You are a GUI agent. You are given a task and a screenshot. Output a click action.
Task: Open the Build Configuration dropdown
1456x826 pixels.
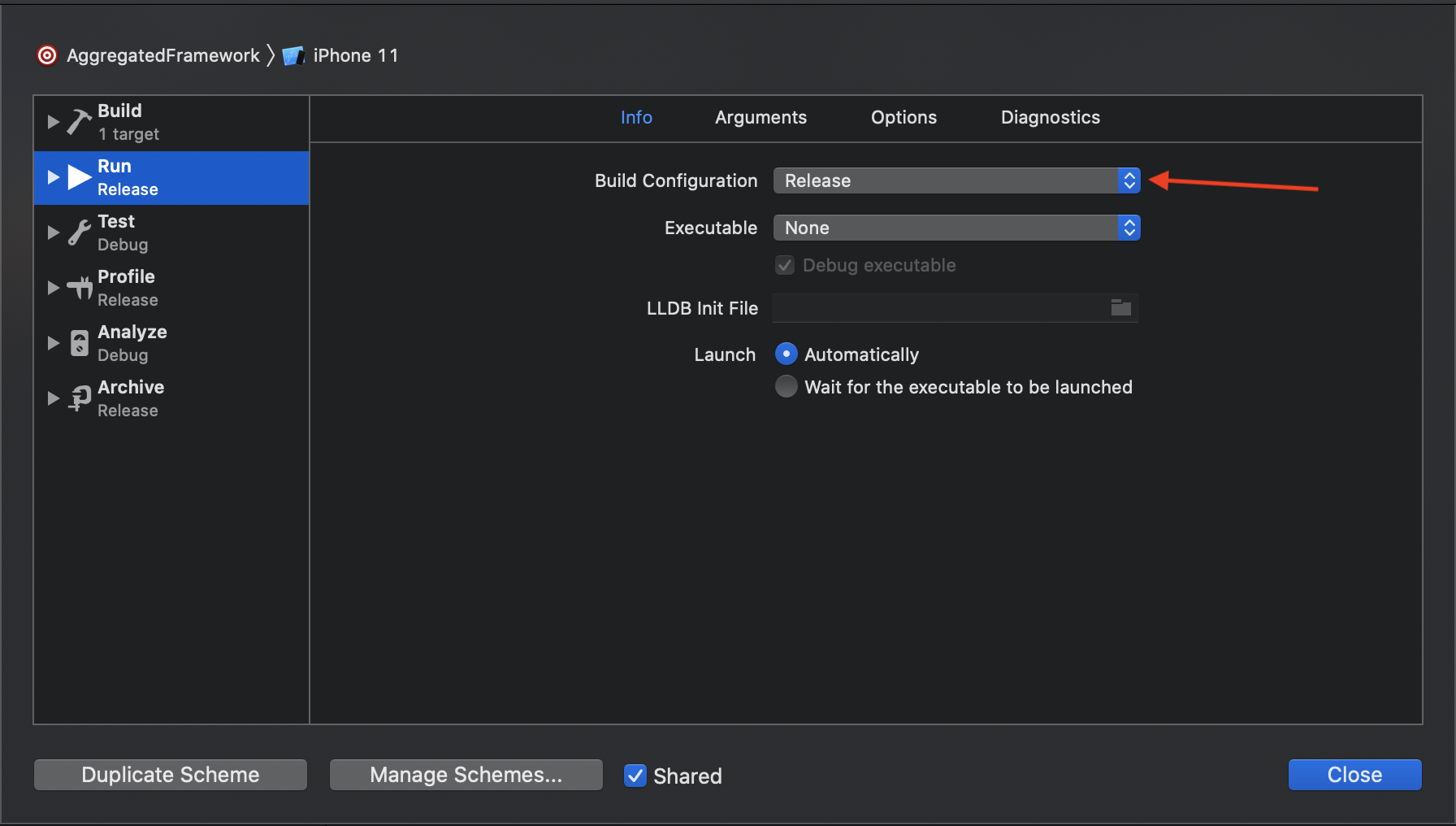956,180
